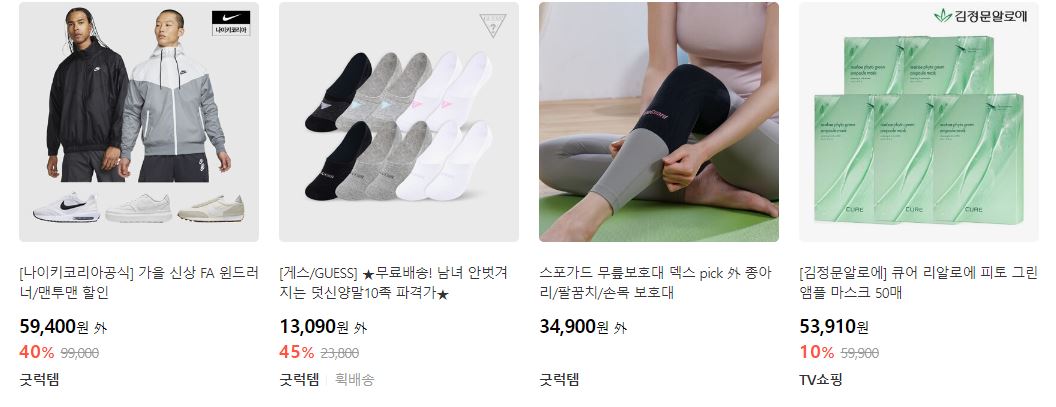The width and height of the screenshot is (1056, 407).
Task: Open the Nike windrunner jacket product image
Action: (139, 122)
